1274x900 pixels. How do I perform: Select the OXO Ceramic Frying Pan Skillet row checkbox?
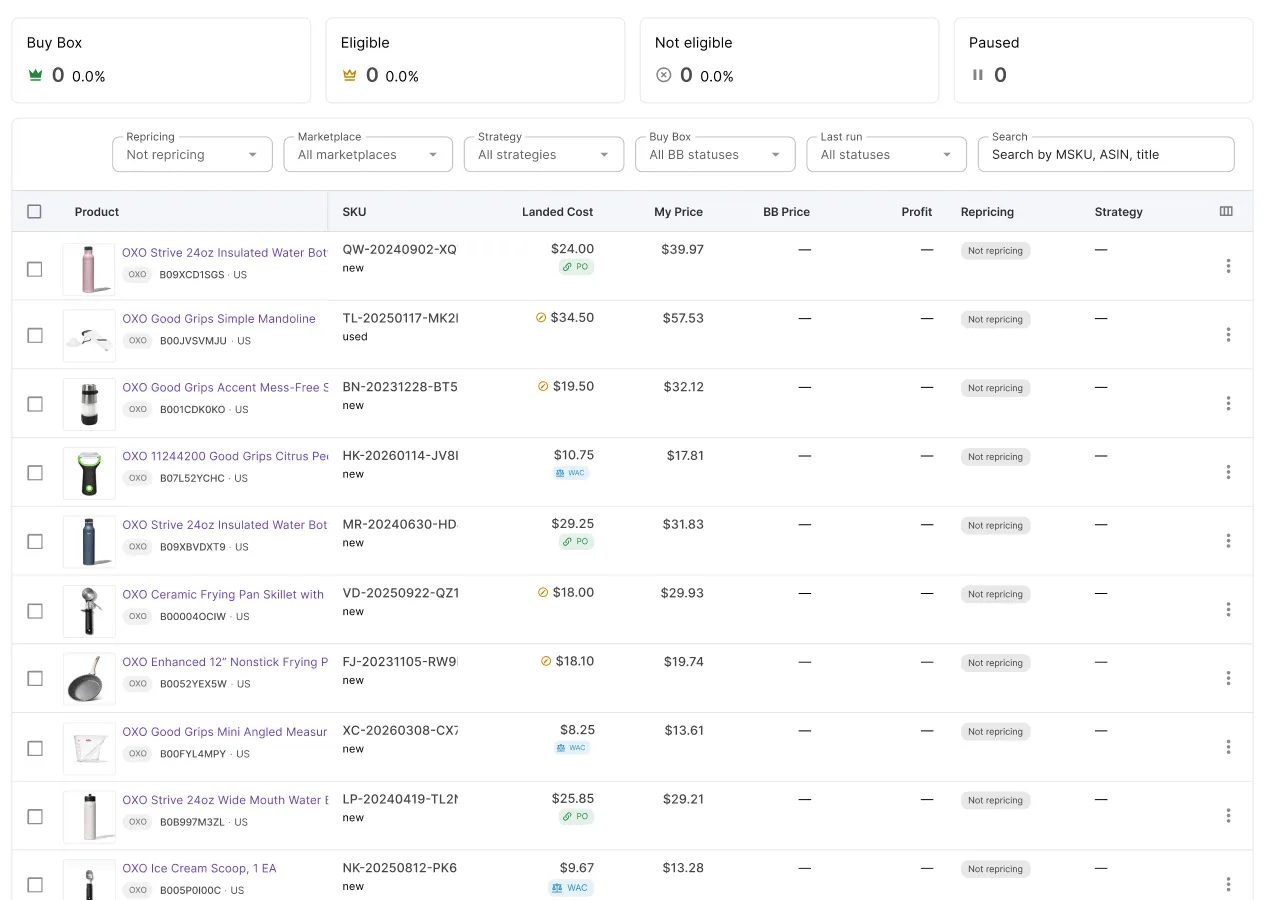point(34,610)
